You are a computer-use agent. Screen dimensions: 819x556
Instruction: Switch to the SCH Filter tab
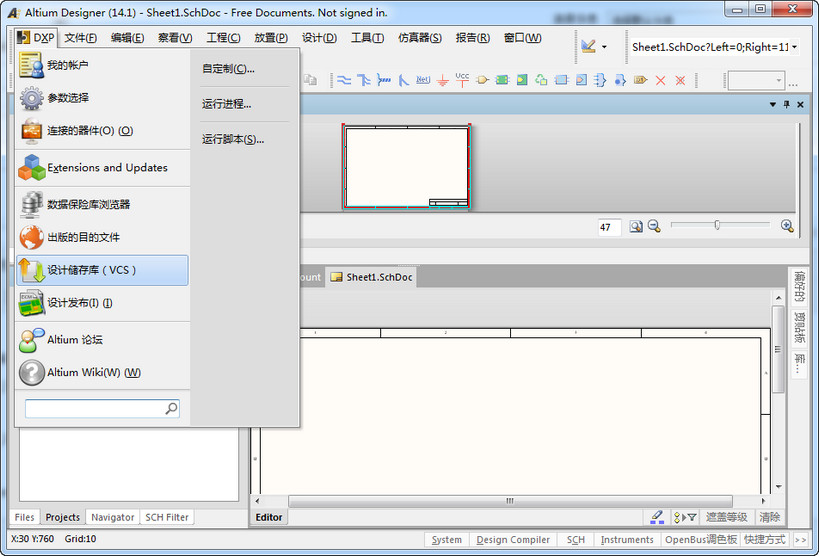[167, 517]
